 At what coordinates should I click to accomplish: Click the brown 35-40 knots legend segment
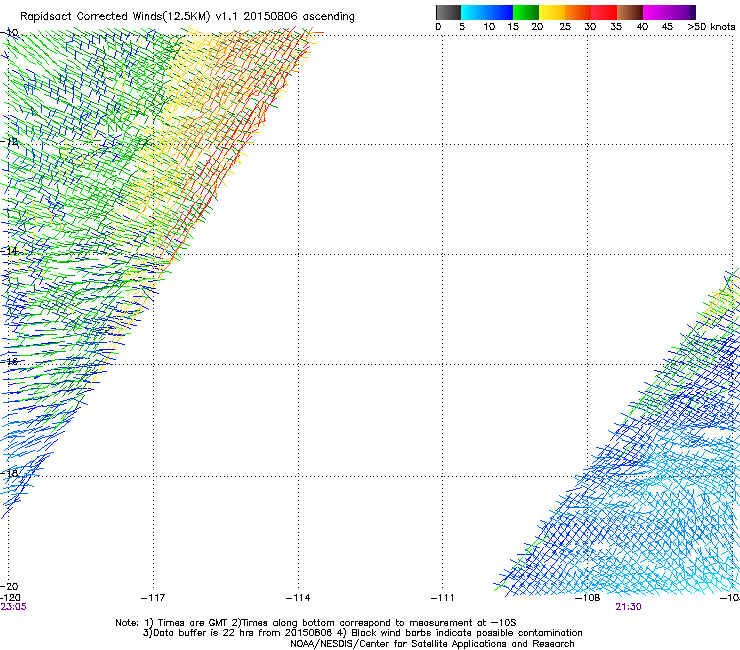[x=630, y=12]
